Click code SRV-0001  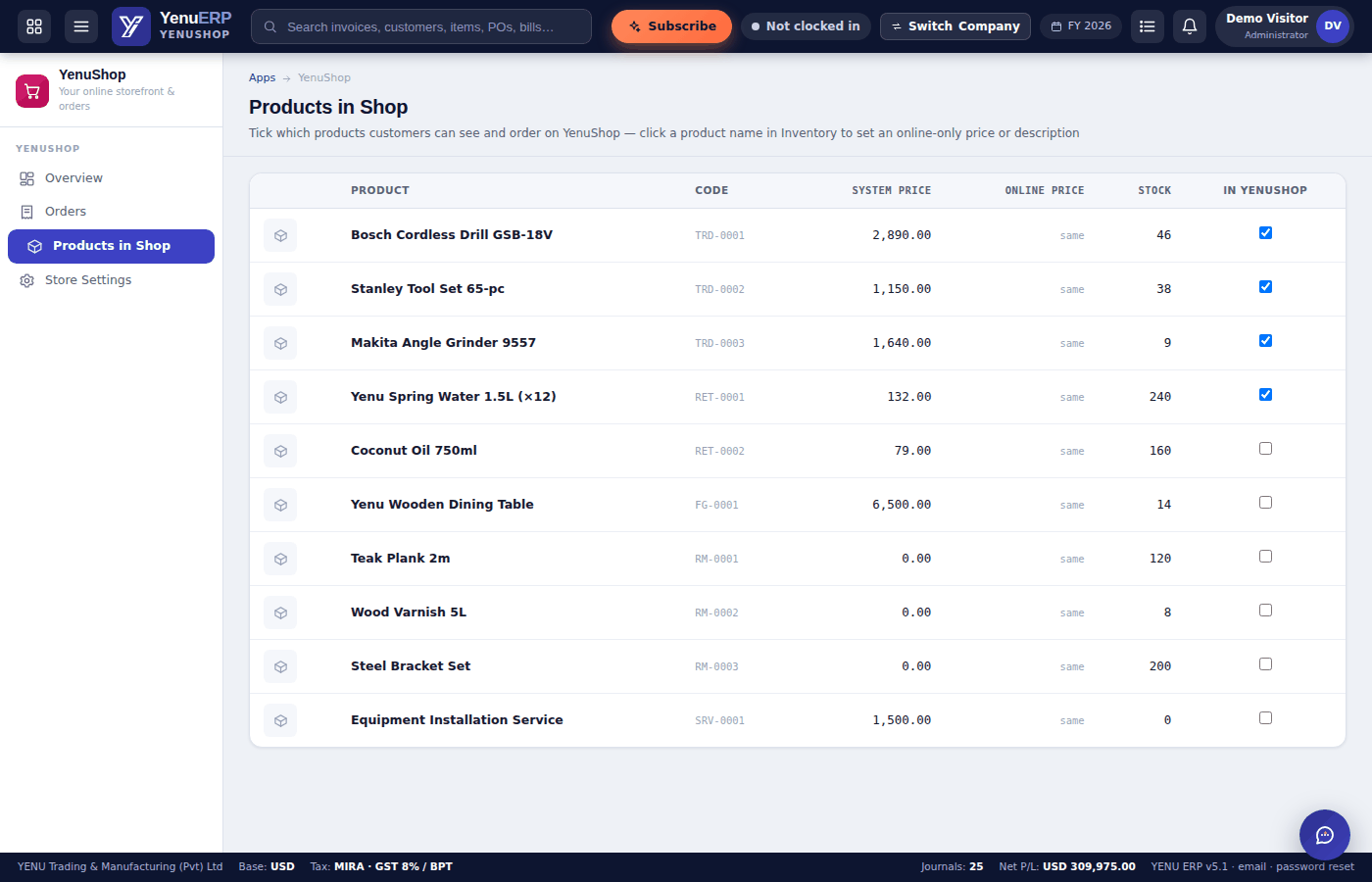coord(719,720)
